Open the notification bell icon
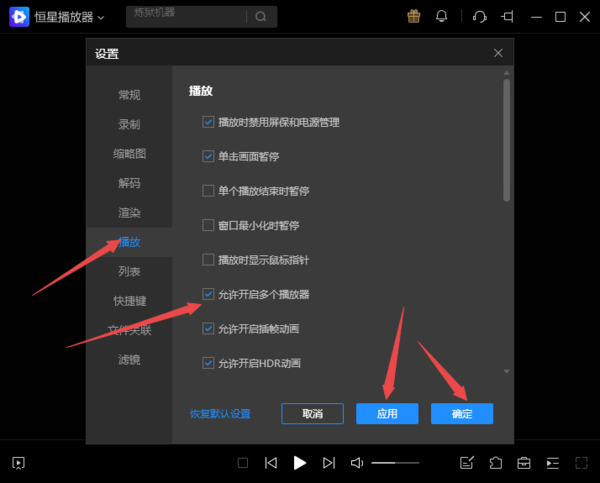Viewport: 600px width, 483px height. [442, 16]
